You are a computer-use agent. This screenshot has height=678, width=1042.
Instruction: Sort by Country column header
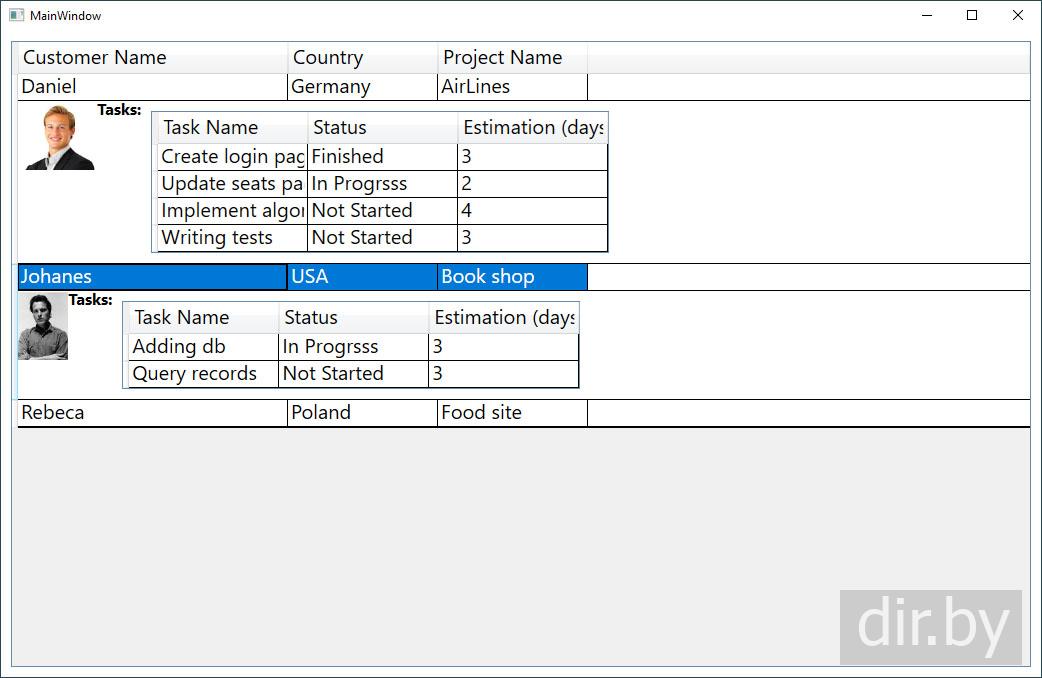362,58
